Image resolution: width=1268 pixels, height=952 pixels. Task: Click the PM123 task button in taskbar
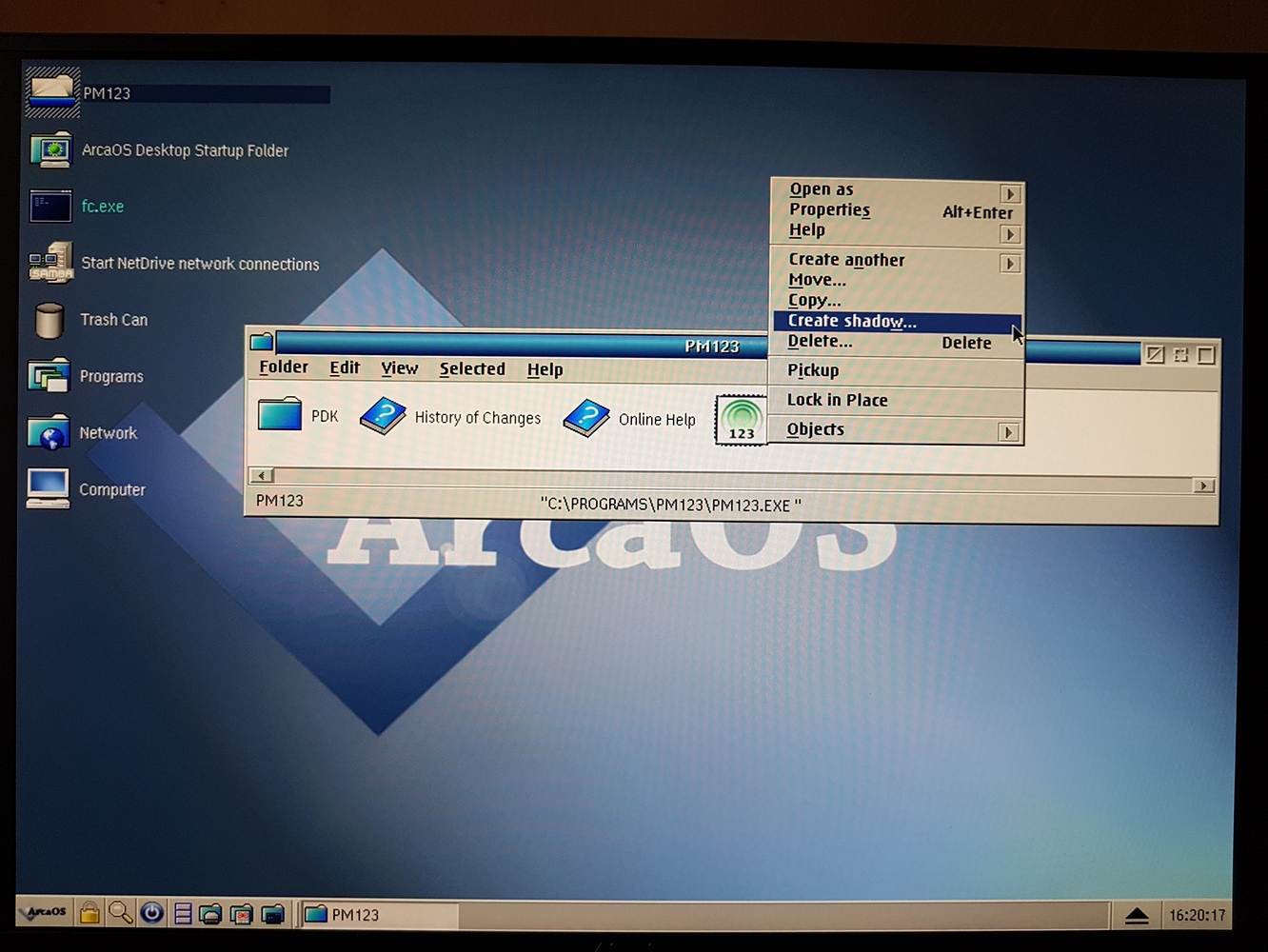379,915
